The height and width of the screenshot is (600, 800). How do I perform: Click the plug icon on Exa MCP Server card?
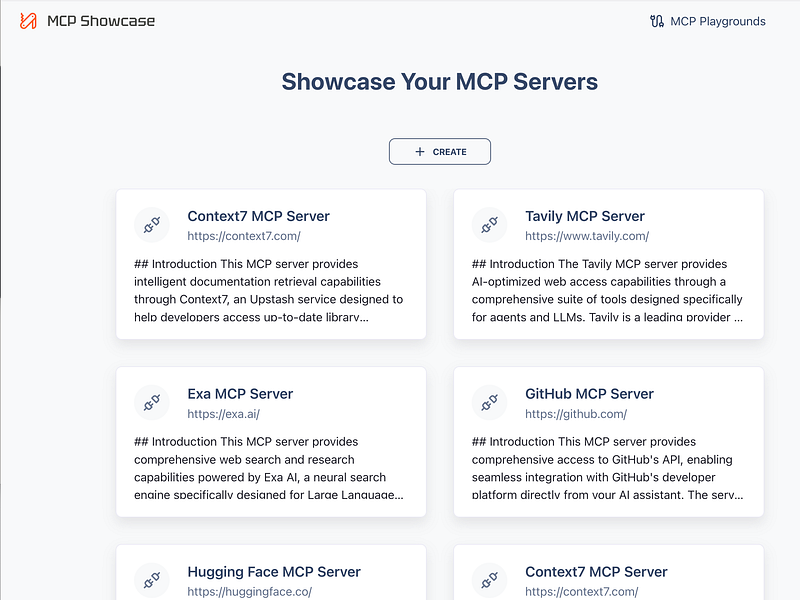[x=152, y=403]
